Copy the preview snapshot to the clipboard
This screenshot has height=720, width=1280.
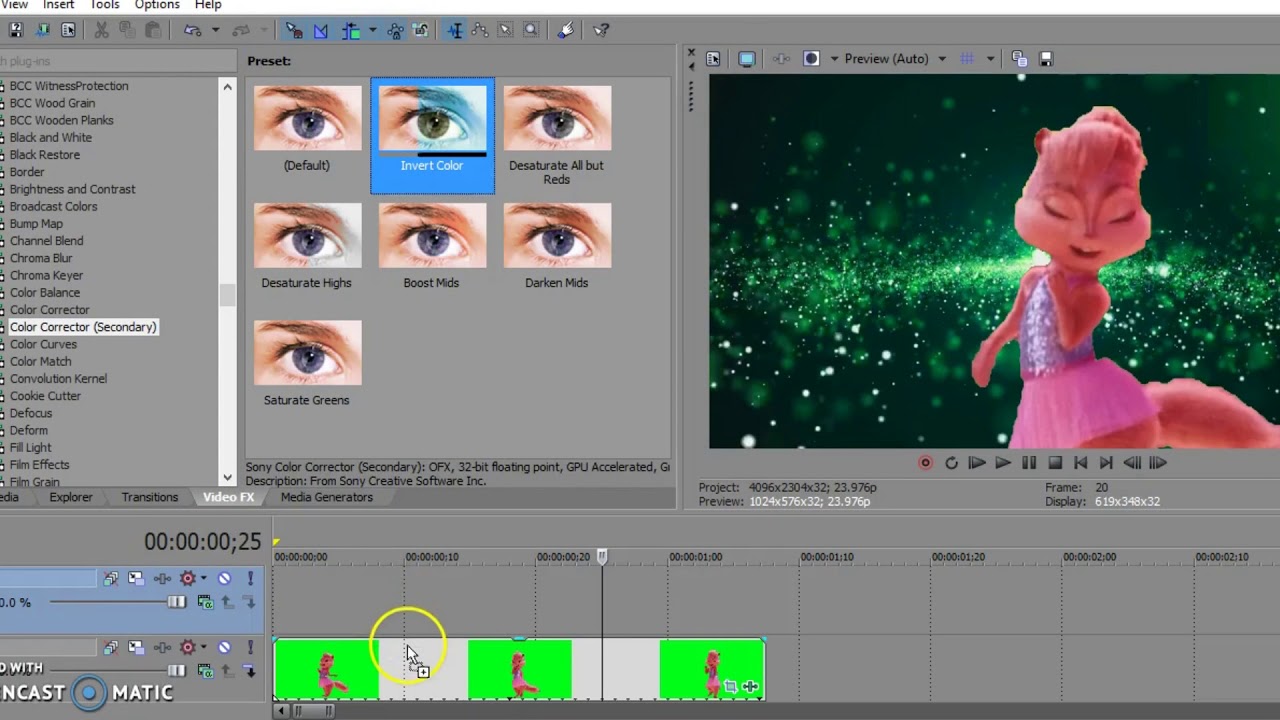coord(1019,59)
